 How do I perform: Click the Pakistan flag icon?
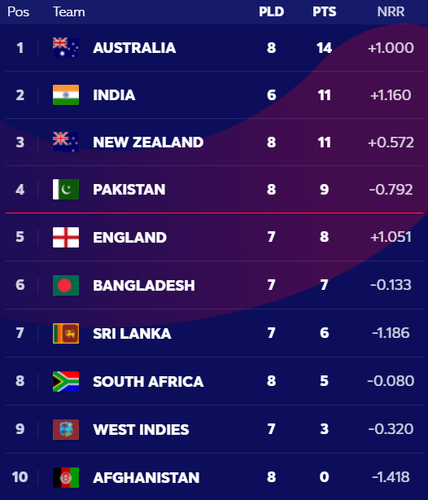[66, 189]
